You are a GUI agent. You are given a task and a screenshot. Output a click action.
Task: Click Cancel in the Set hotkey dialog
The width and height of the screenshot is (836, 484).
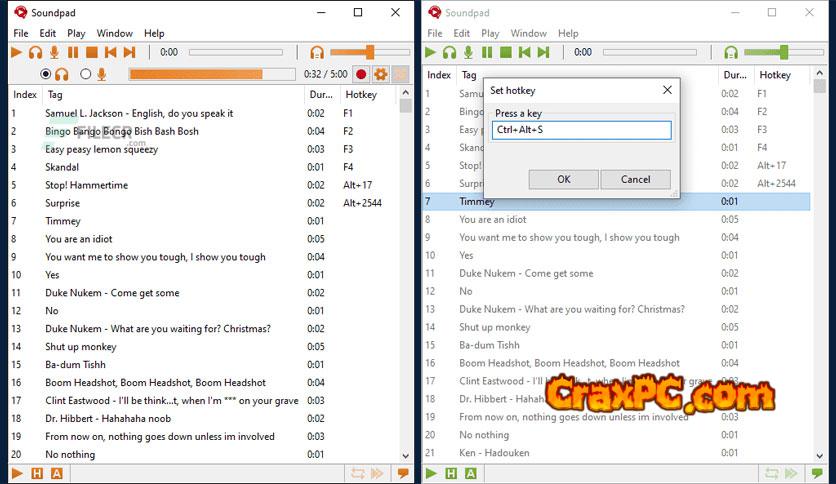(635, 179)
